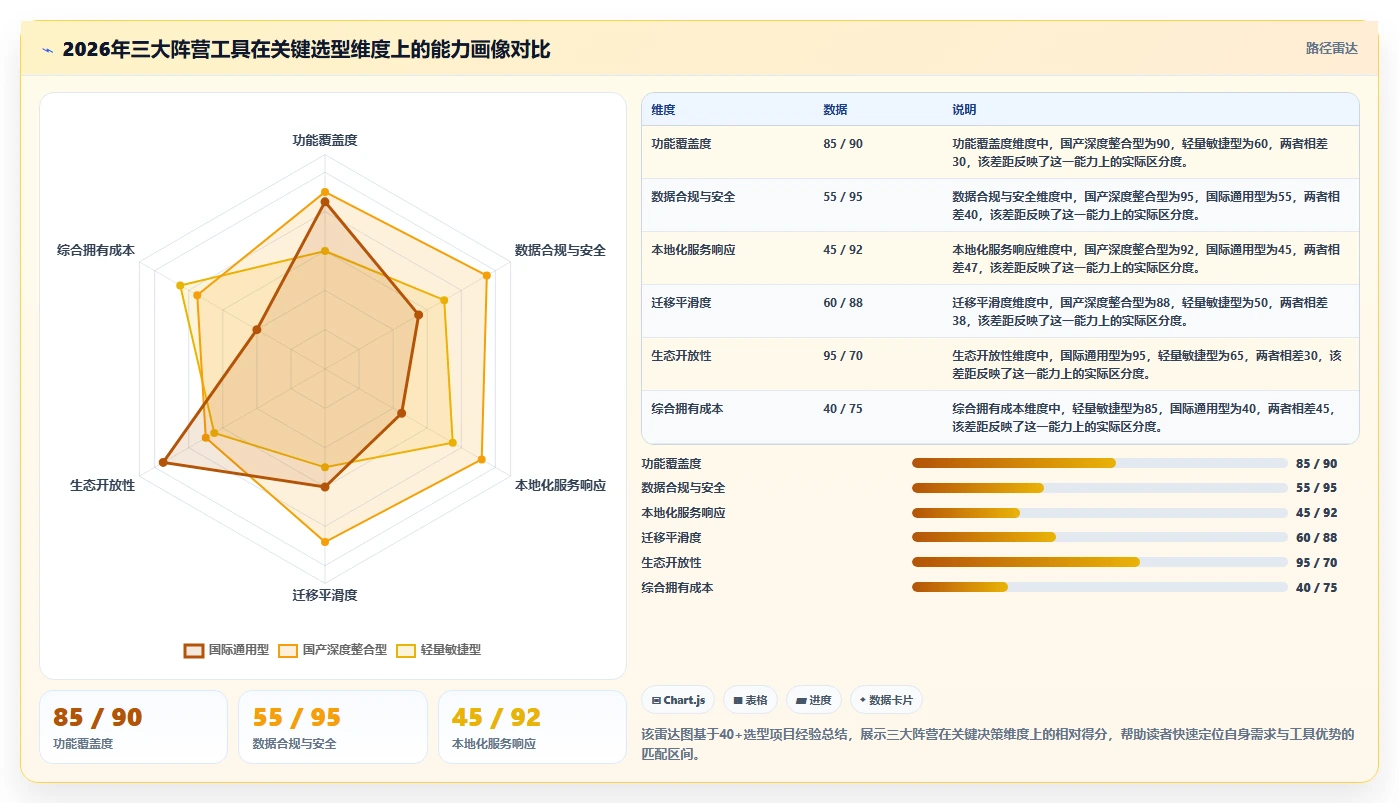This screenshot has width=1399, height=803.
Task: Click the 生态开放性 cell in the table
Action: 681,356
